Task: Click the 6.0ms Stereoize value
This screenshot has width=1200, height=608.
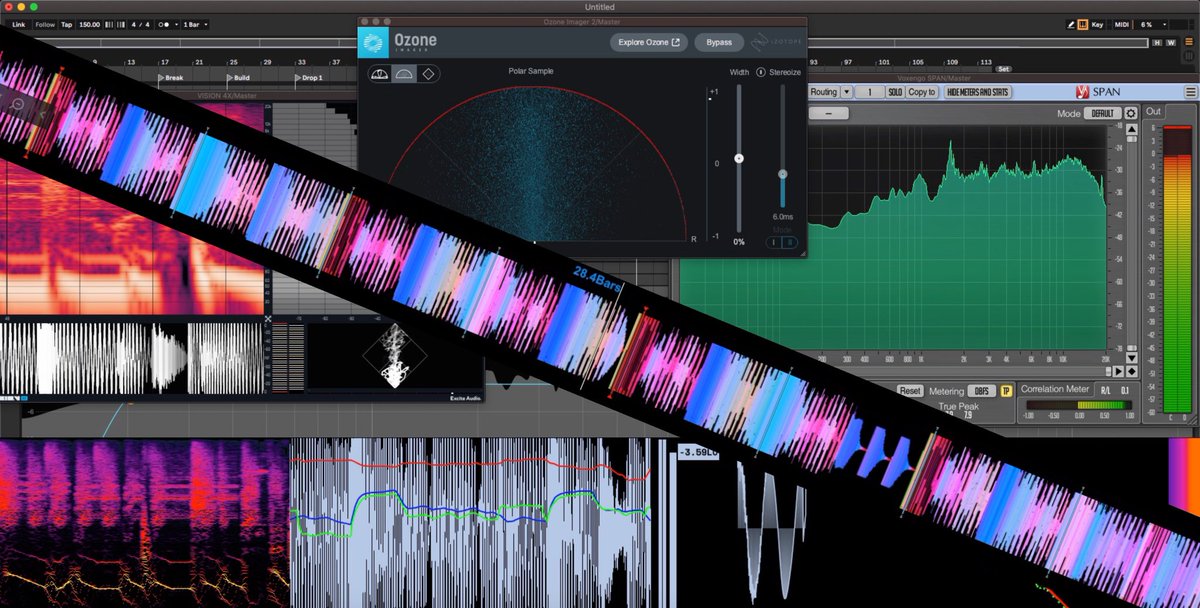Action: coord(783,216)
